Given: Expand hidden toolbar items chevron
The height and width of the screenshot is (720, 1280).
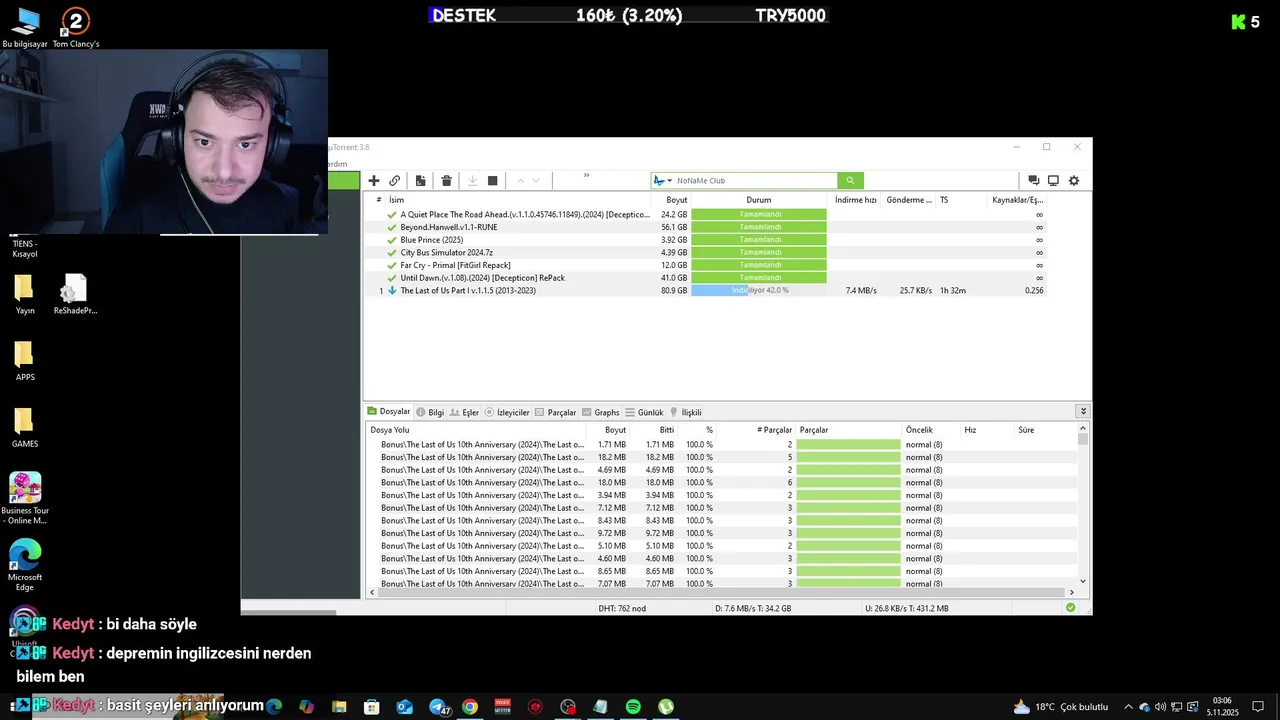Looking at the screenshot, I should click(x=586, y=176).
